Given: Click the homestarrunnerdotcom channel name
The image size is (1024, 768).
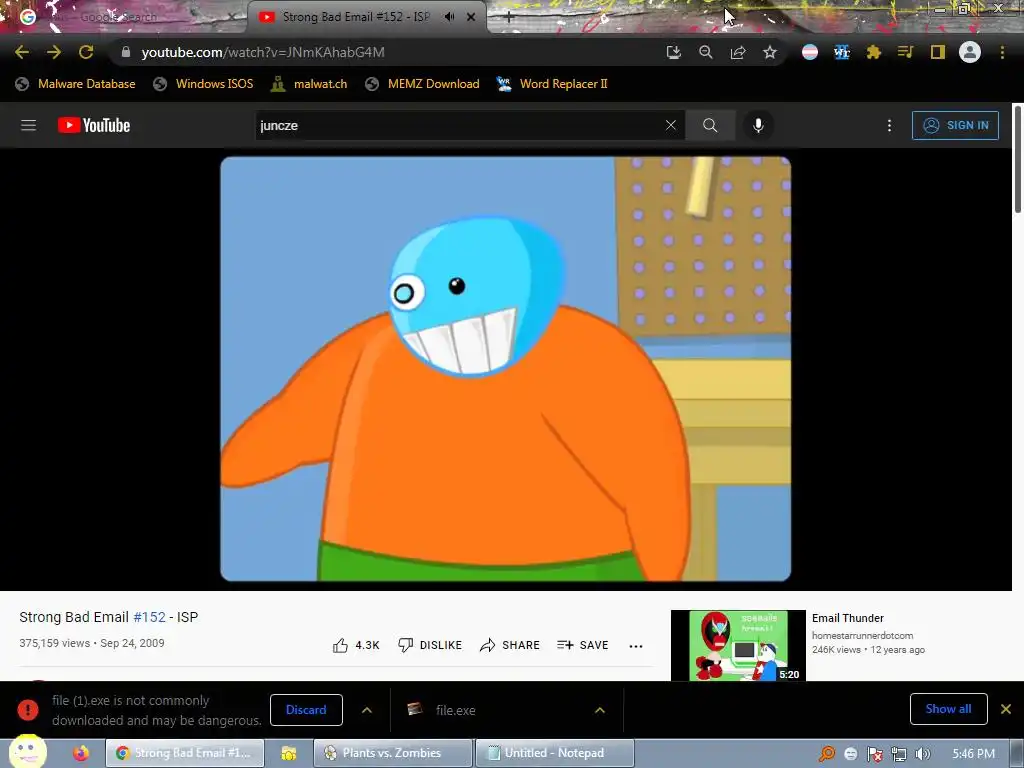Looking at the screenshot, I should pos(862,635).
